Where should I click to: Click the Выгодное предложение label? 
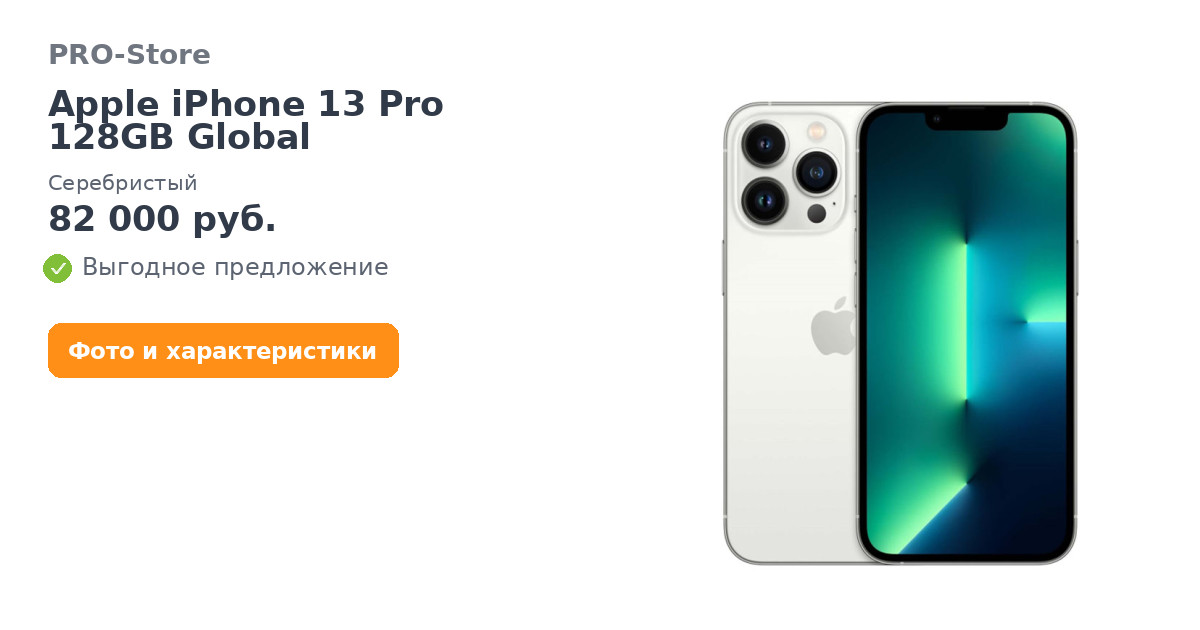click(235, 267)
